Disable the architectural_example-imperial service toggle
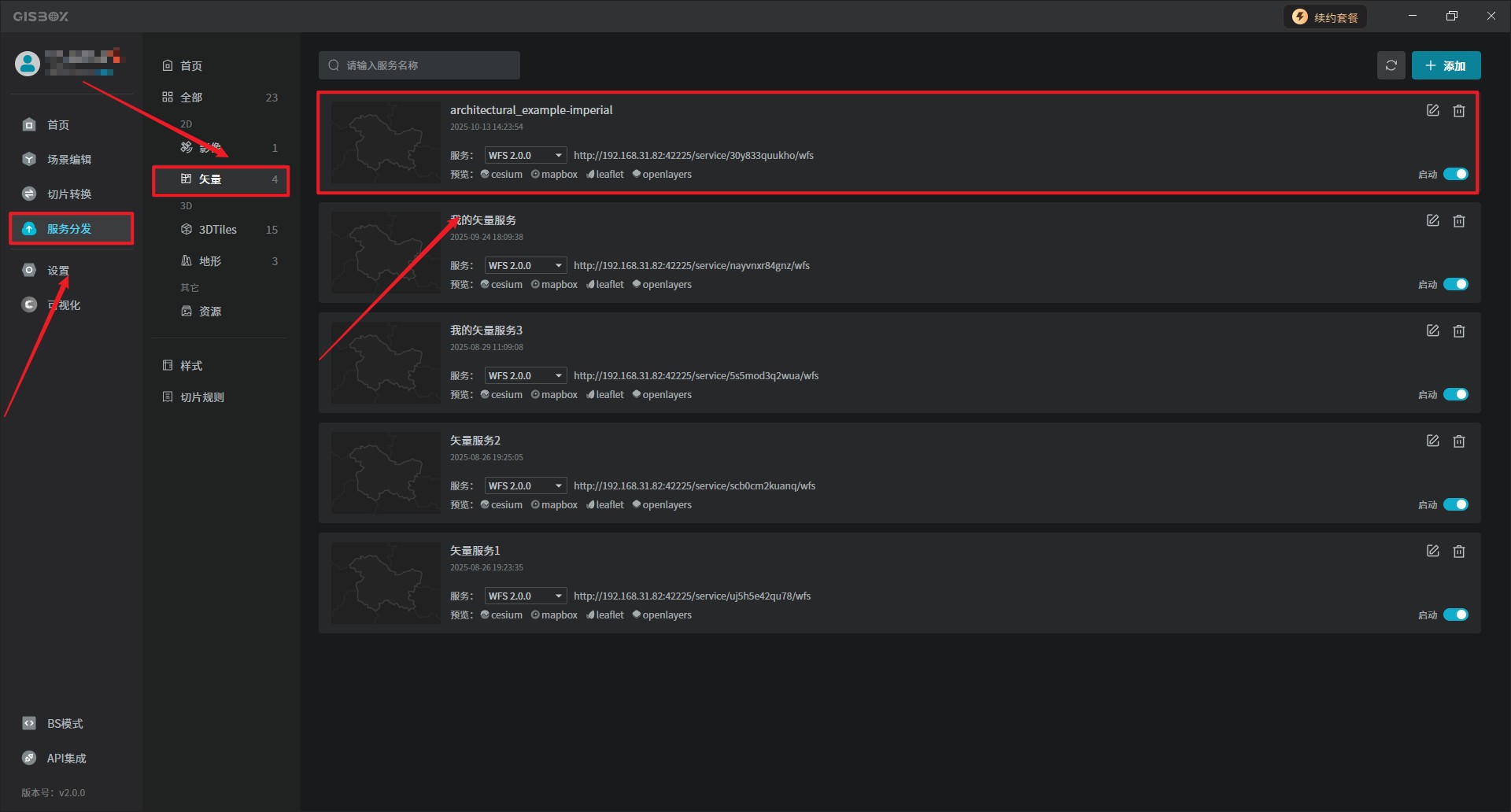The width and height of the screenshot is (1511, 812). coord(1455,174)
